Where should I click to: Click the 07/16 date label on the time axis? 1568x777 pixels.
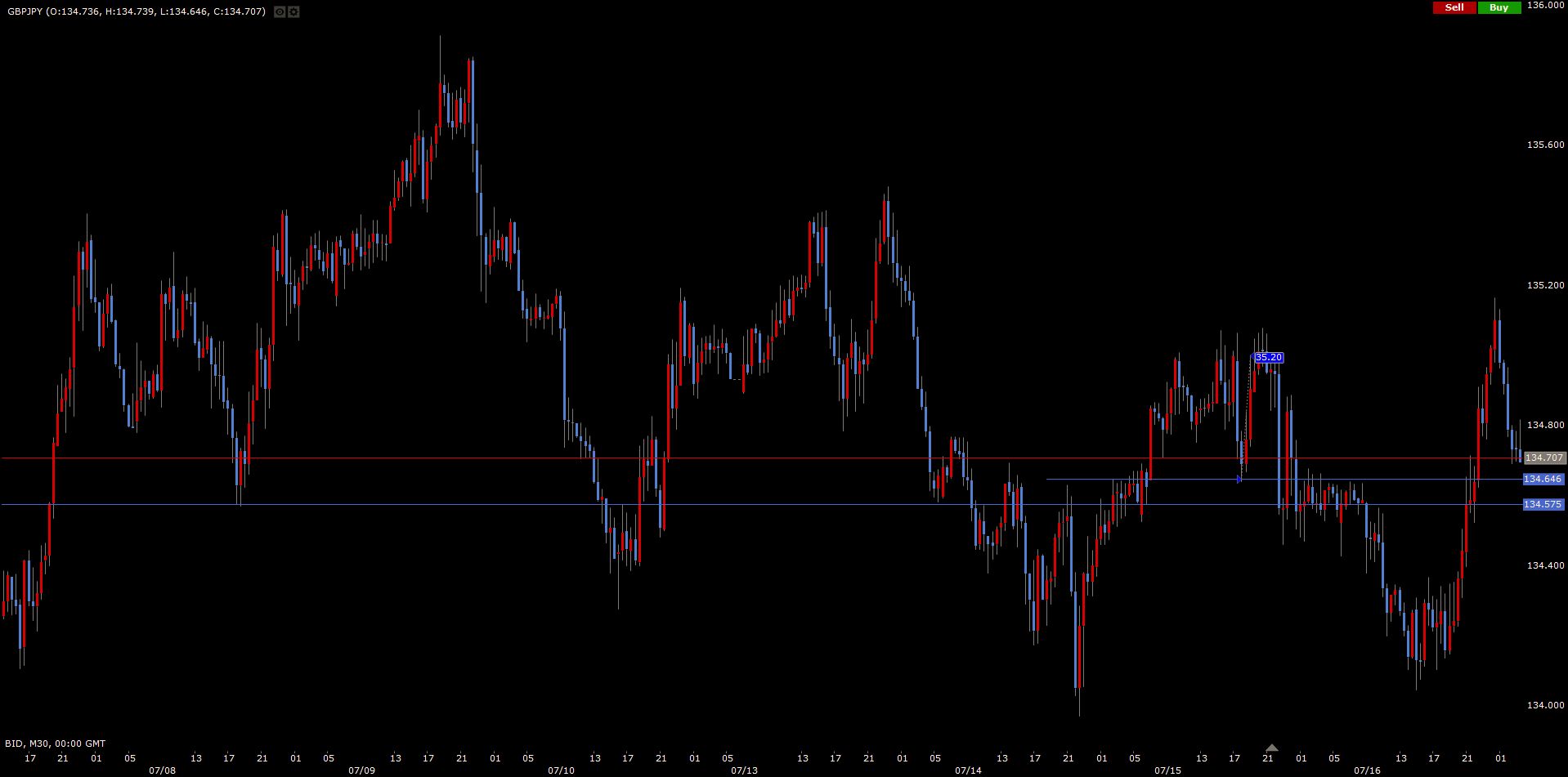click(1367, 770)
